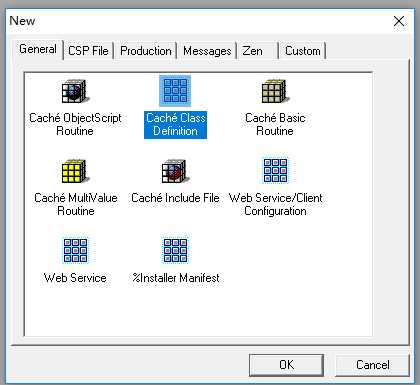Choose the Caché Class Definition icon
Image resolution: width=420 pixels, height=385 pixels.
click(175, 90)
